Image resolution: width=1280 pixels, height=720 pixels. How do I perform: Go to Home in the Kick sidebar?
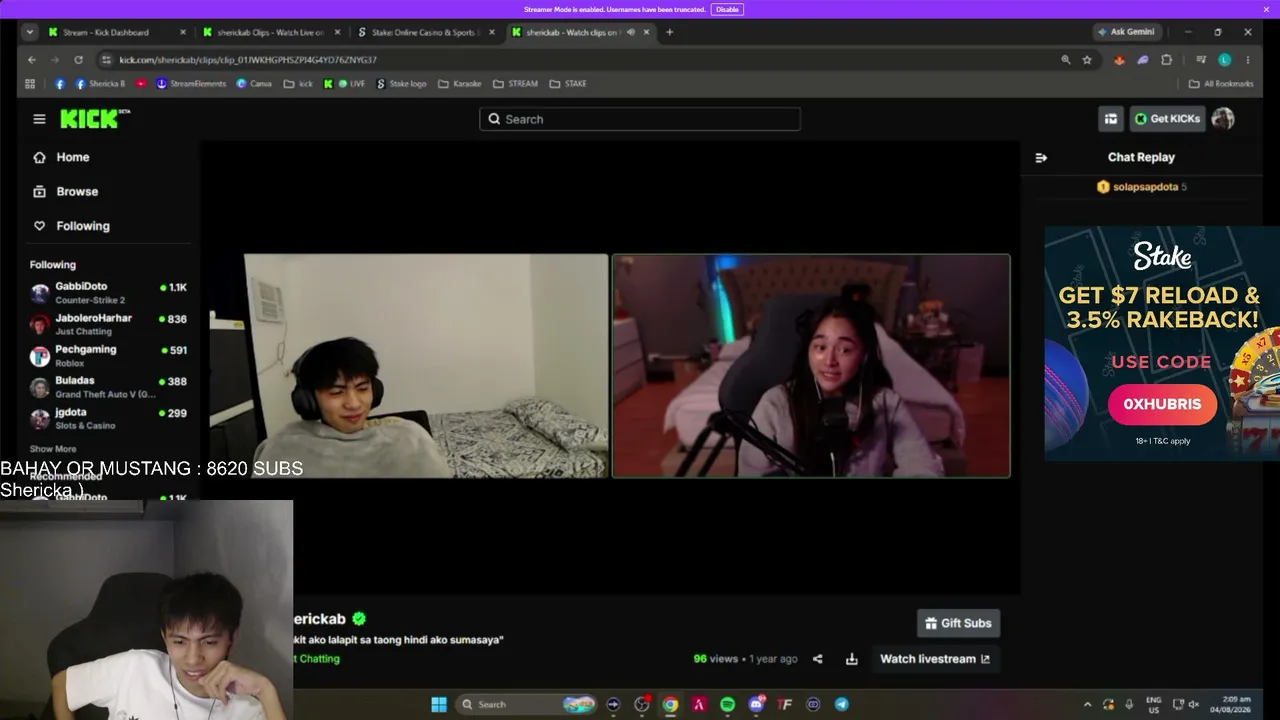click(63, 157)
